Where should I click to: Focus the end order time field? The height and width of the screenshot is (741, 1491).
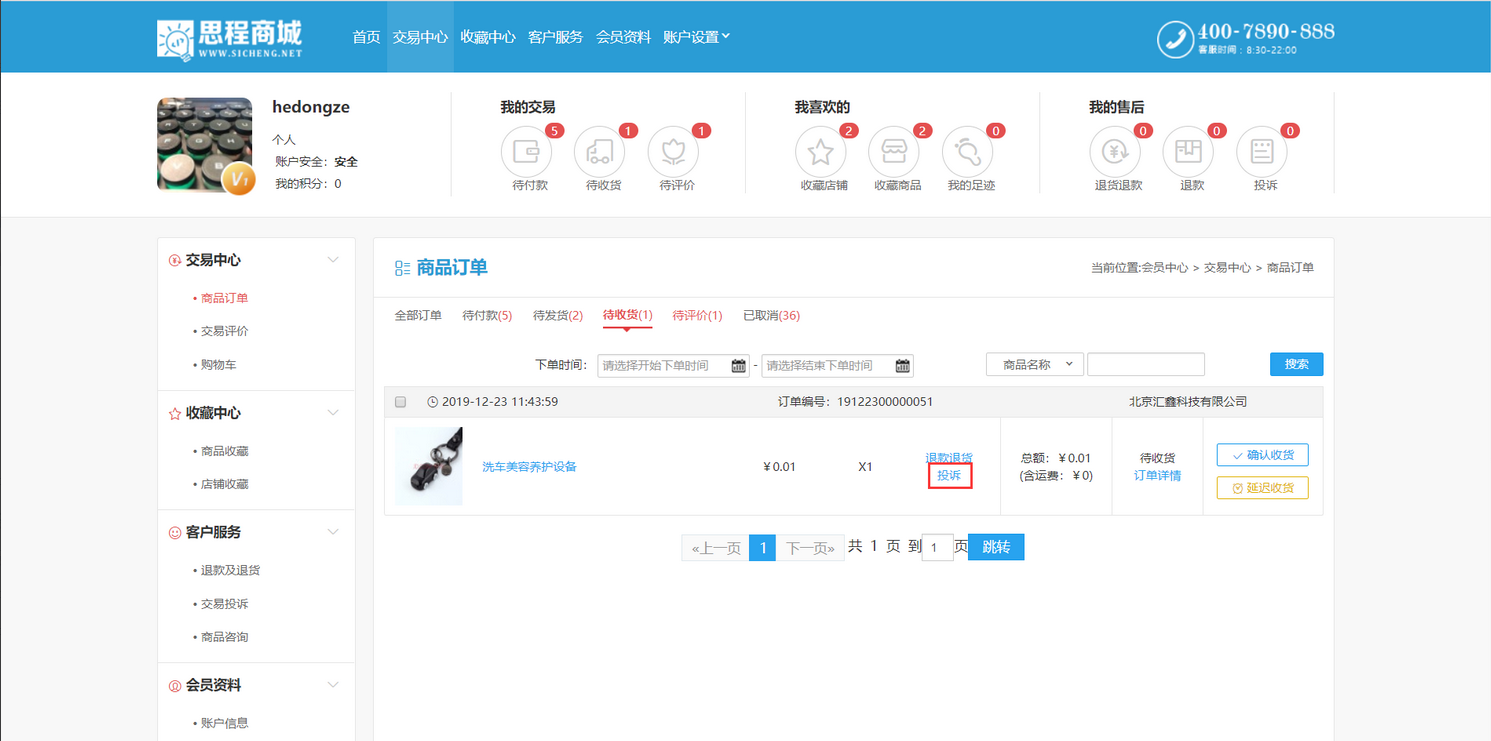pos(837,366)
